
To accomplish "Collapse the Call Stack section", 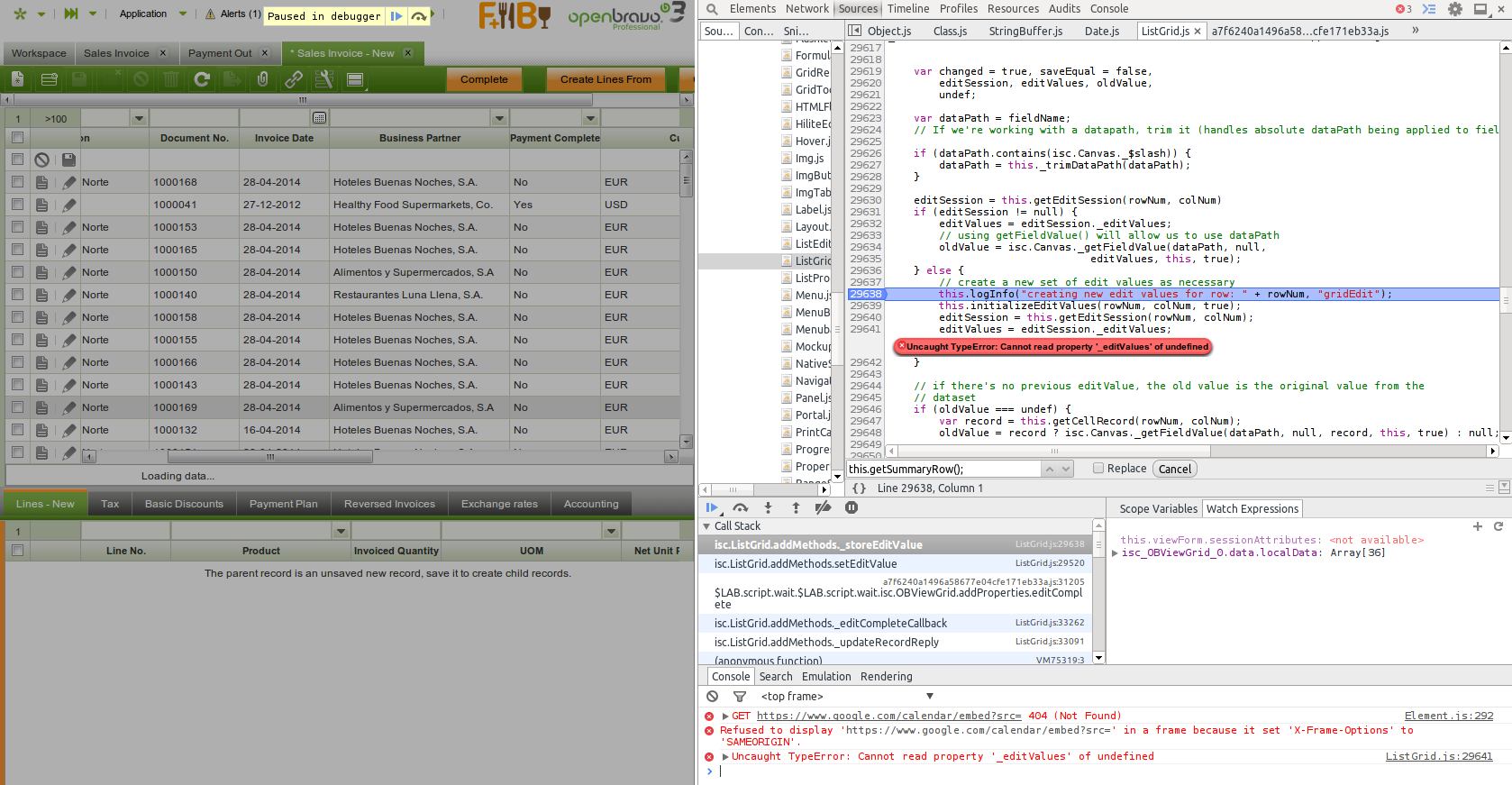I will point(706,526).
